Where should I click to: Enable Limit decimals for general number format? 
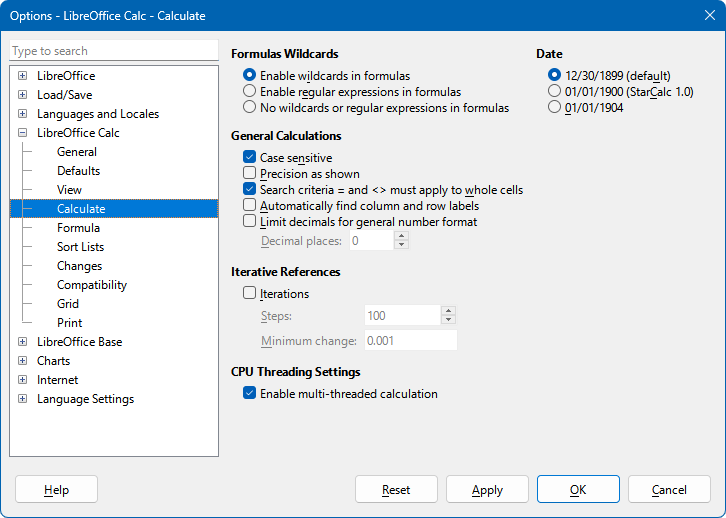(250, 221)
